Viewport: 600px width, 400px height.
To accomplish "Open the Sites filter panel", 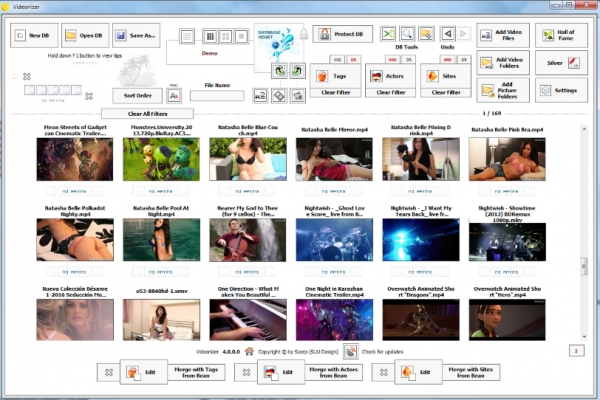I will coord(446,76).
